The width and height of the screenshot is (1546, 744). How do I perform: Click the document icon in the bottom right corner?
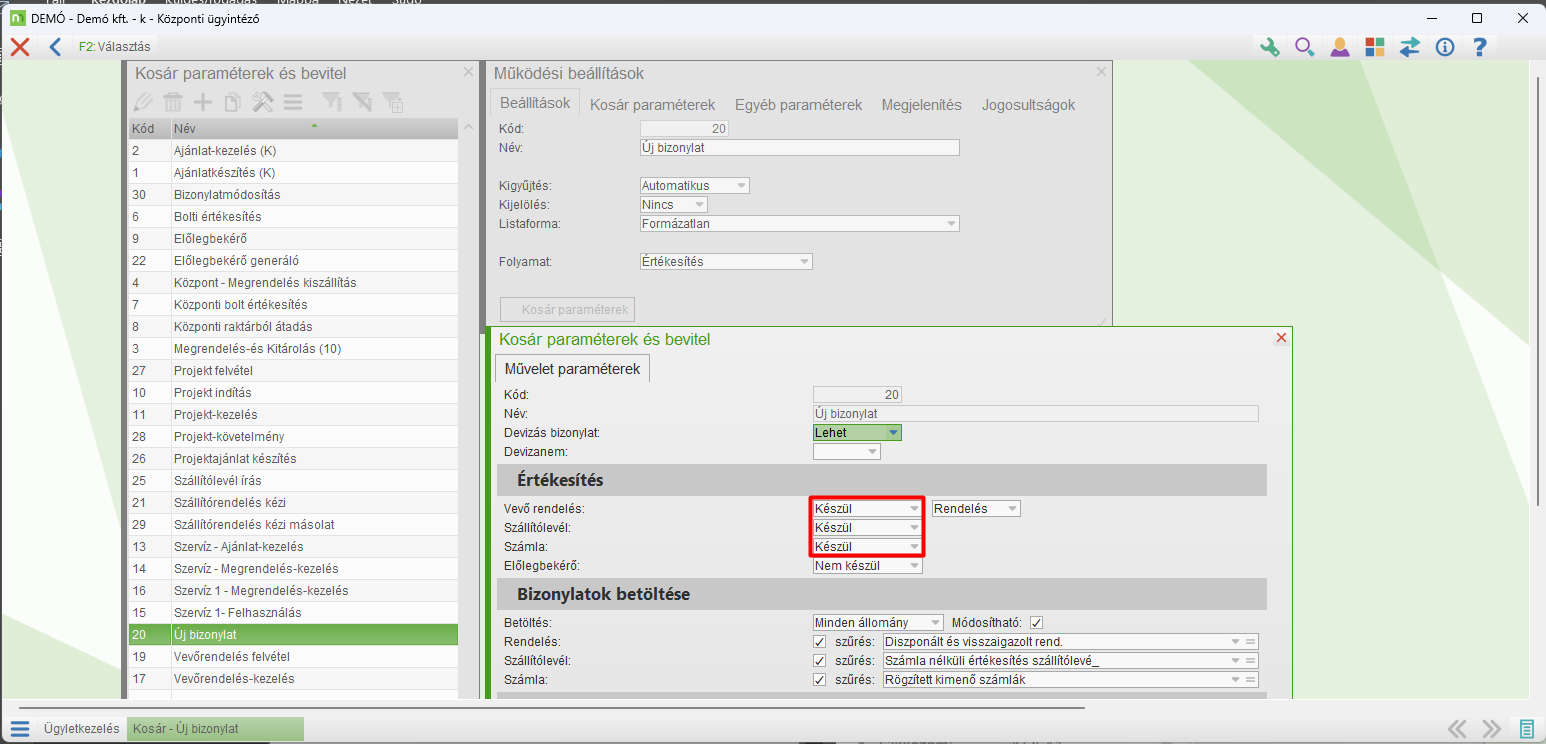1527,728
